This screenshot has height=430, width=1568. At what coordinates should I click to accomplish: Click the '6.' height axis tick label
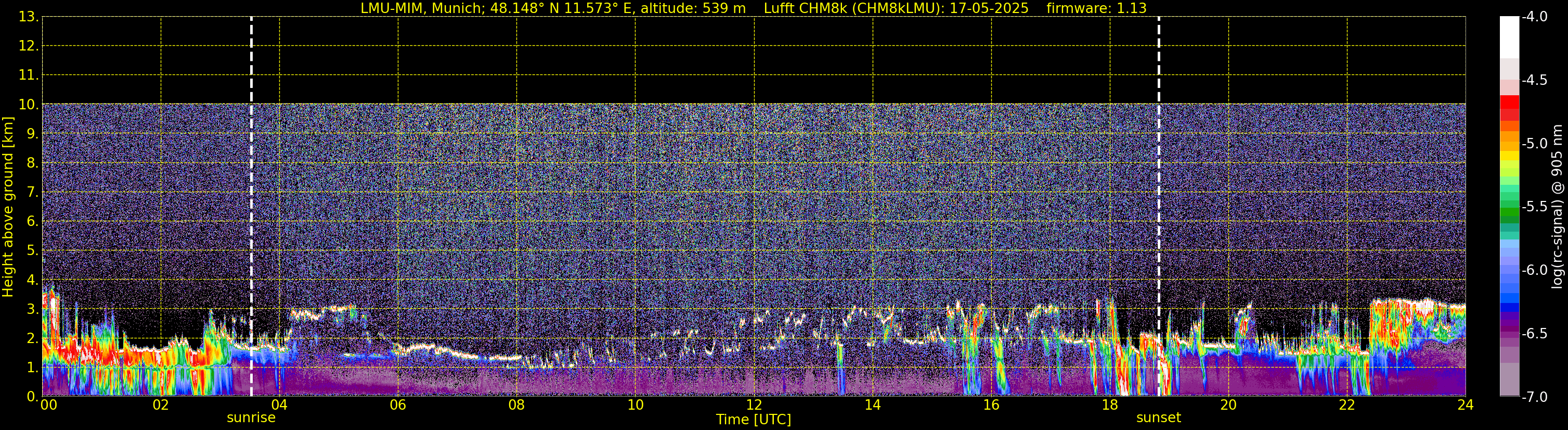pyautogui.click(x=32, y=222)
